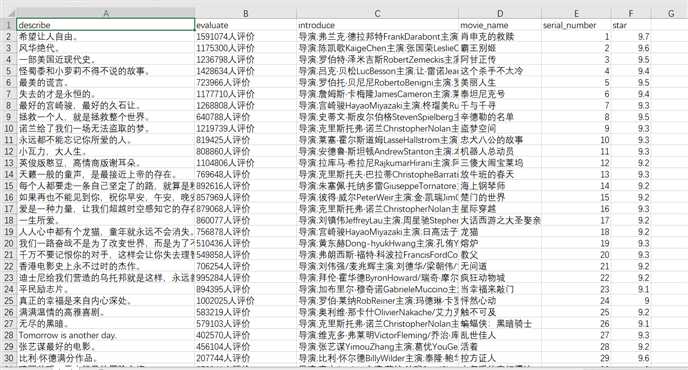
Task: Select the cell '张艺谋最好的电影。'
Action: [x=106, y=346]
